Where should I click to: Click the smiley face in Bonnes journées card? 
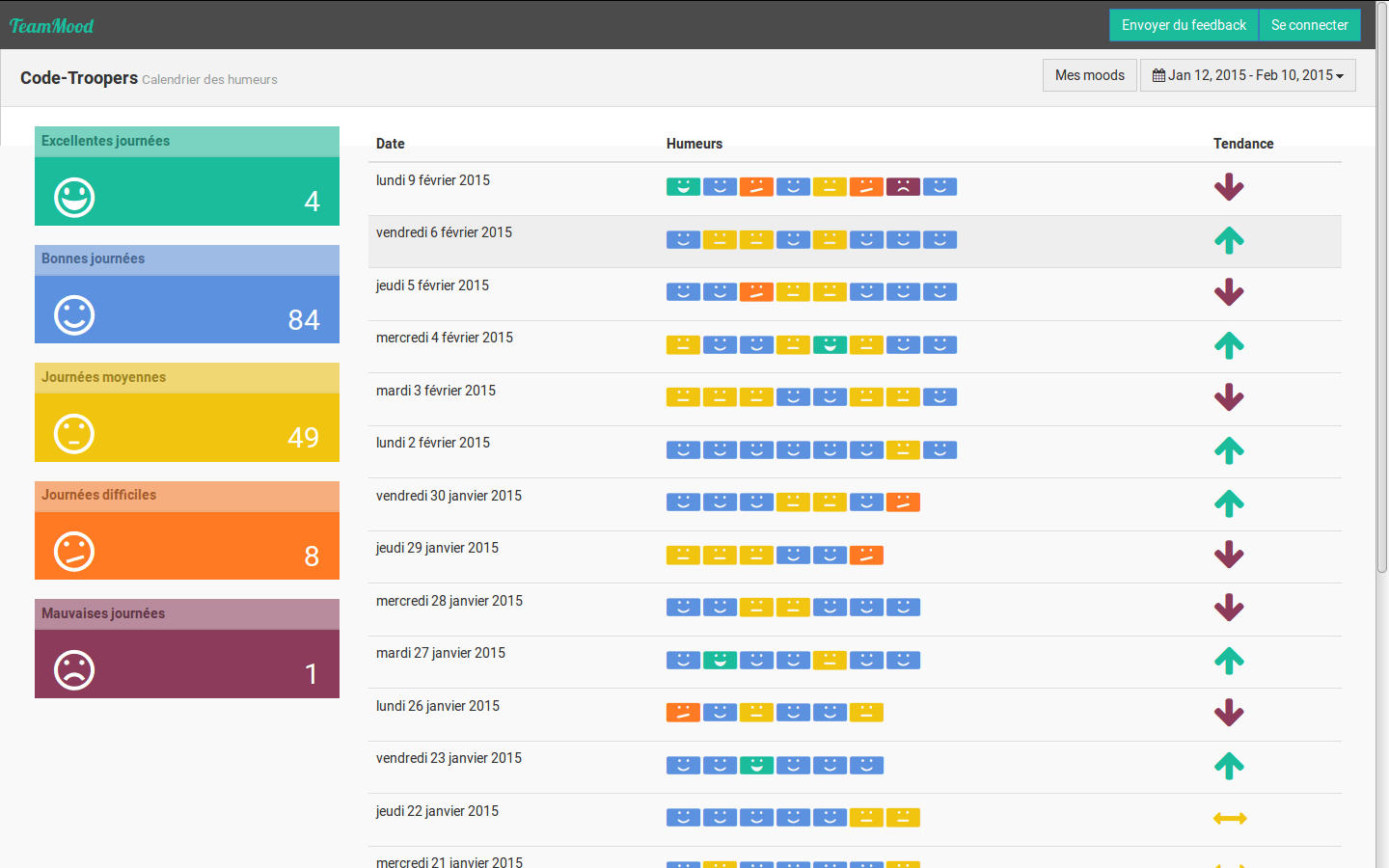tap(74, 315)
